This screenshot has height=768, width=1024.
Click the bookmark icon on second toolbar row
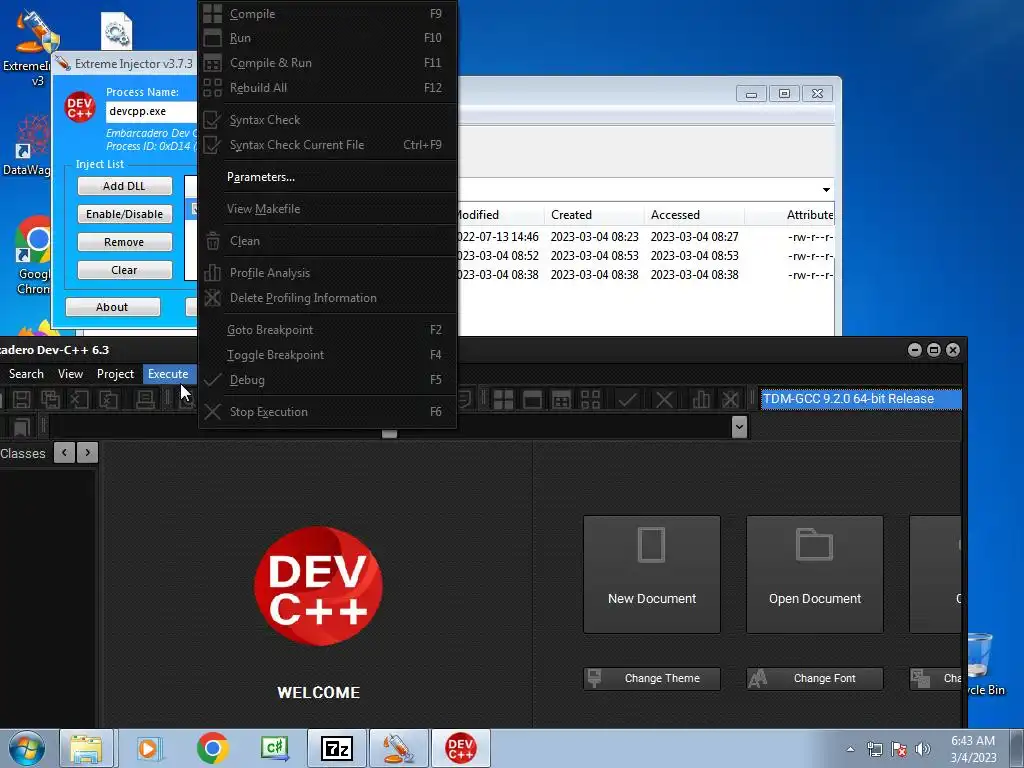[x=22, y=427]
